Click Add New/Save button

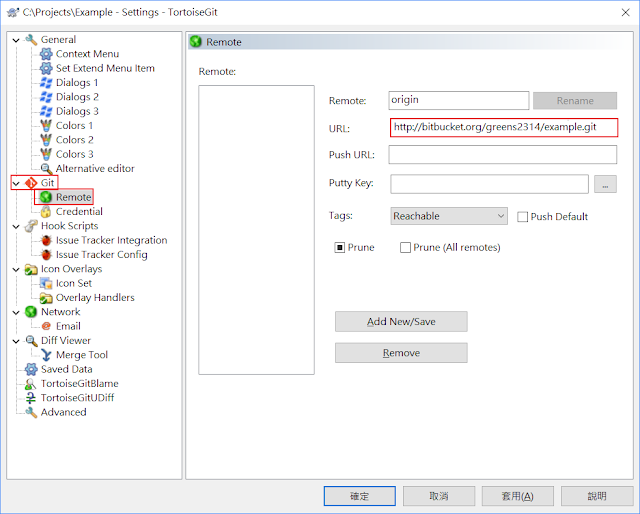point(401,322)
